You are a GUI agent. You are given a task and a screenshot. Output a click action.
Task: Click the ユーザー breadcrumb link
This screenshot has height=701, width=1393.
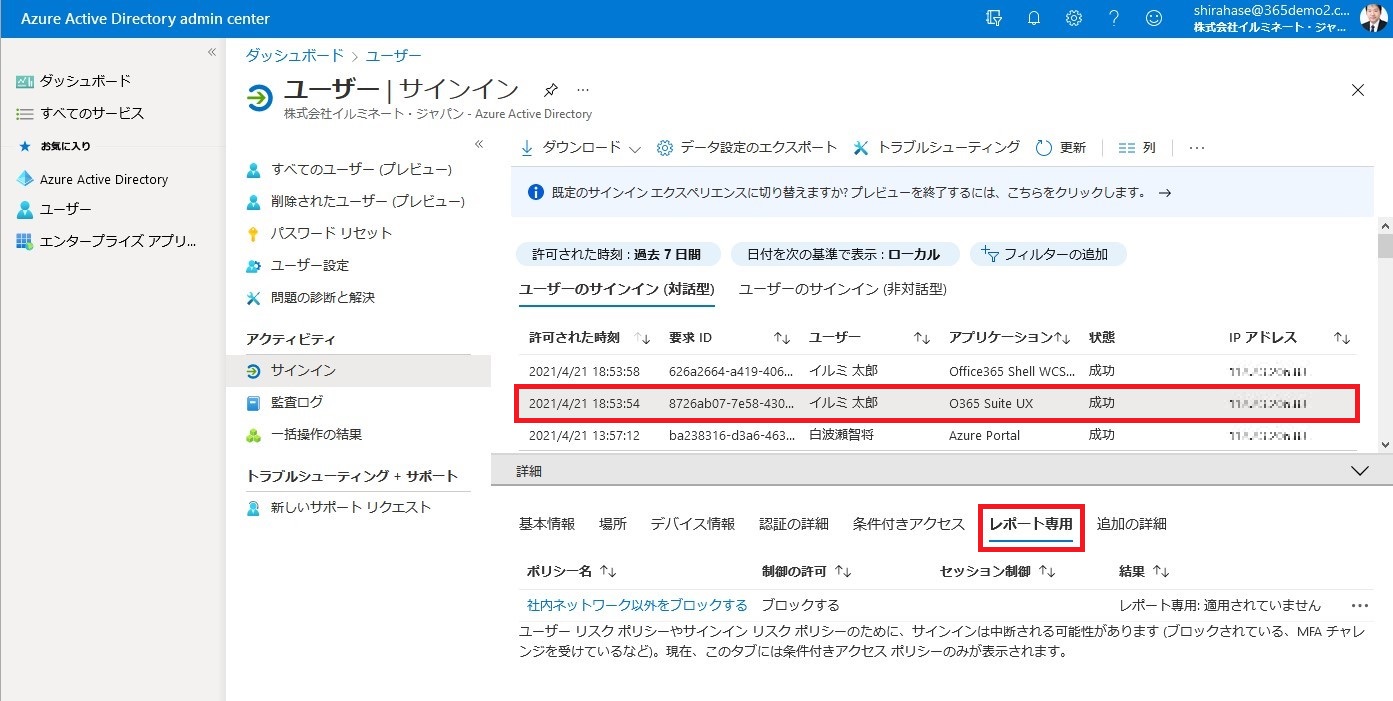click(393, 55)
